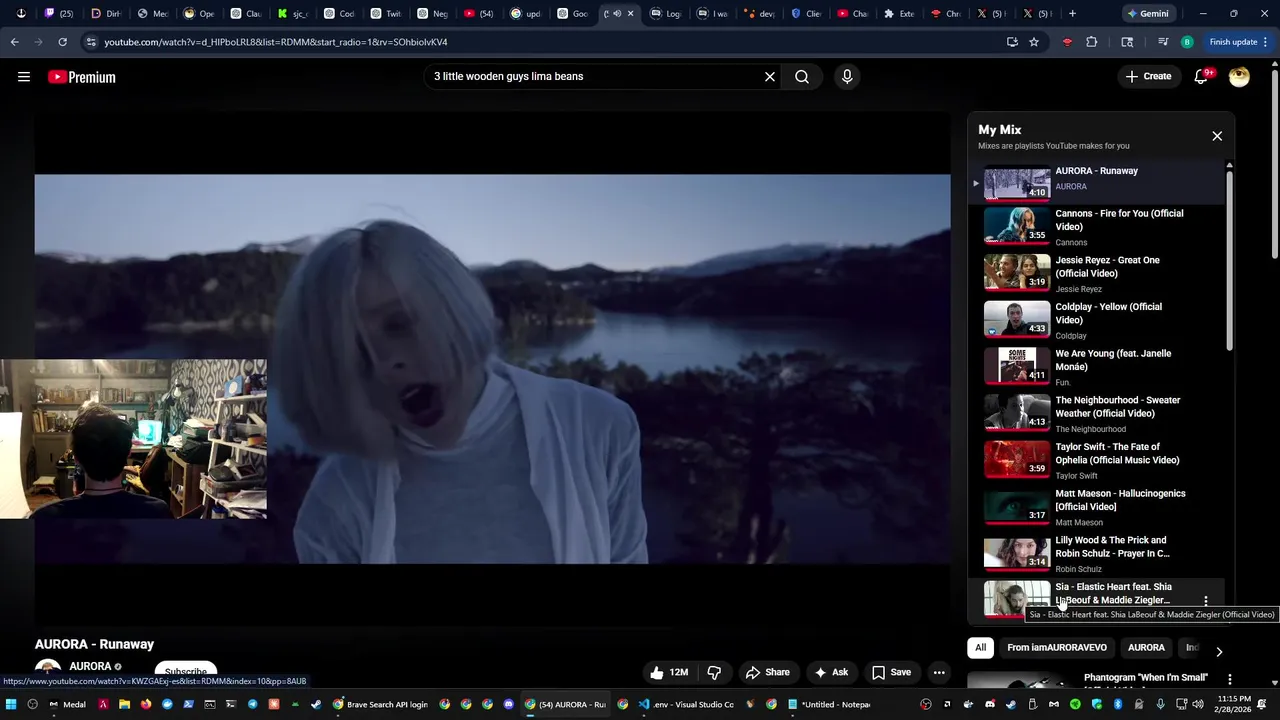Screen dimensions: 1280x720
Task: Switch to the Brave Search API login window
Action: coord(379,704)
